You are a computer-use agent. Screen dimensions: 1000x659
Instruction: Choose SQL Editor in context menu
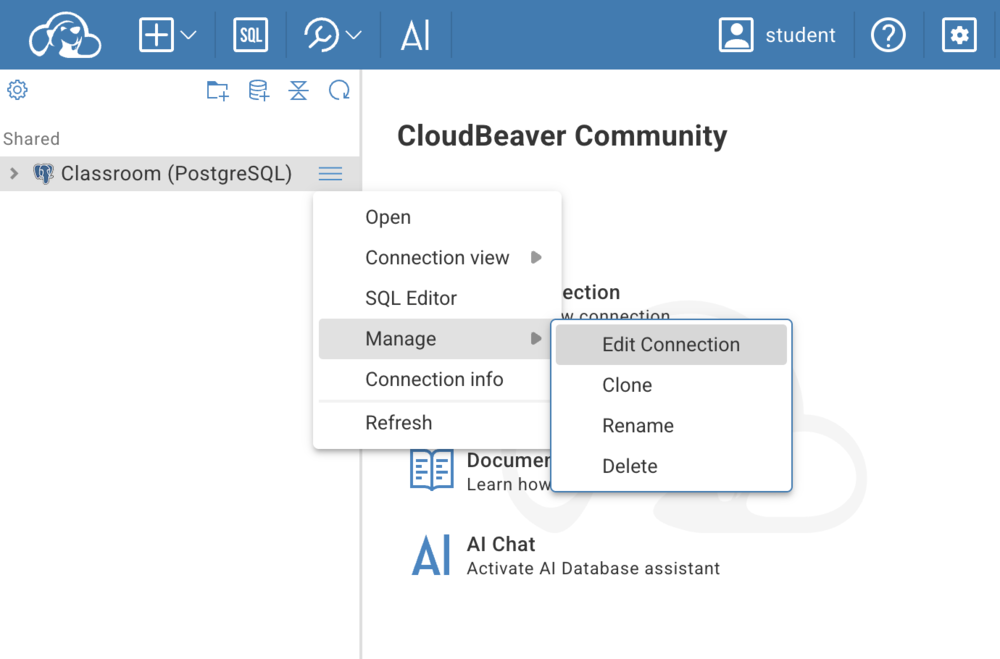pyautogui.click(x=438, y=298)
